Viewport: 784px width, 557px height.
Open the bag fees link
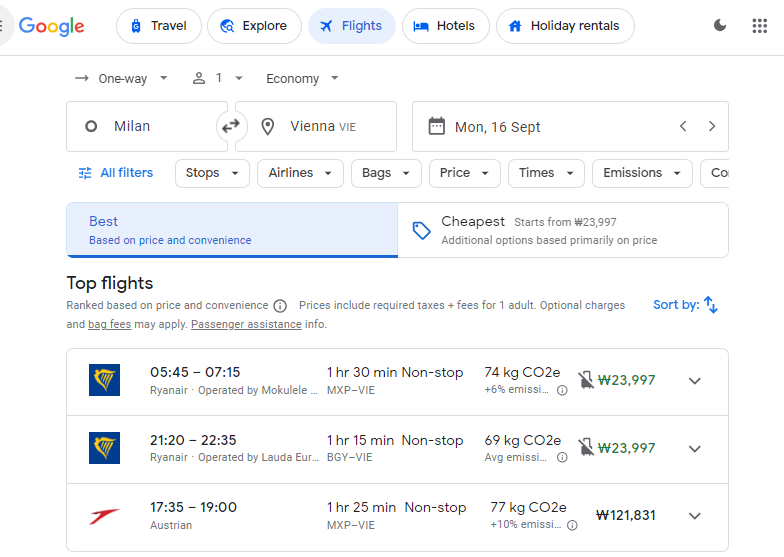(109, 325)
